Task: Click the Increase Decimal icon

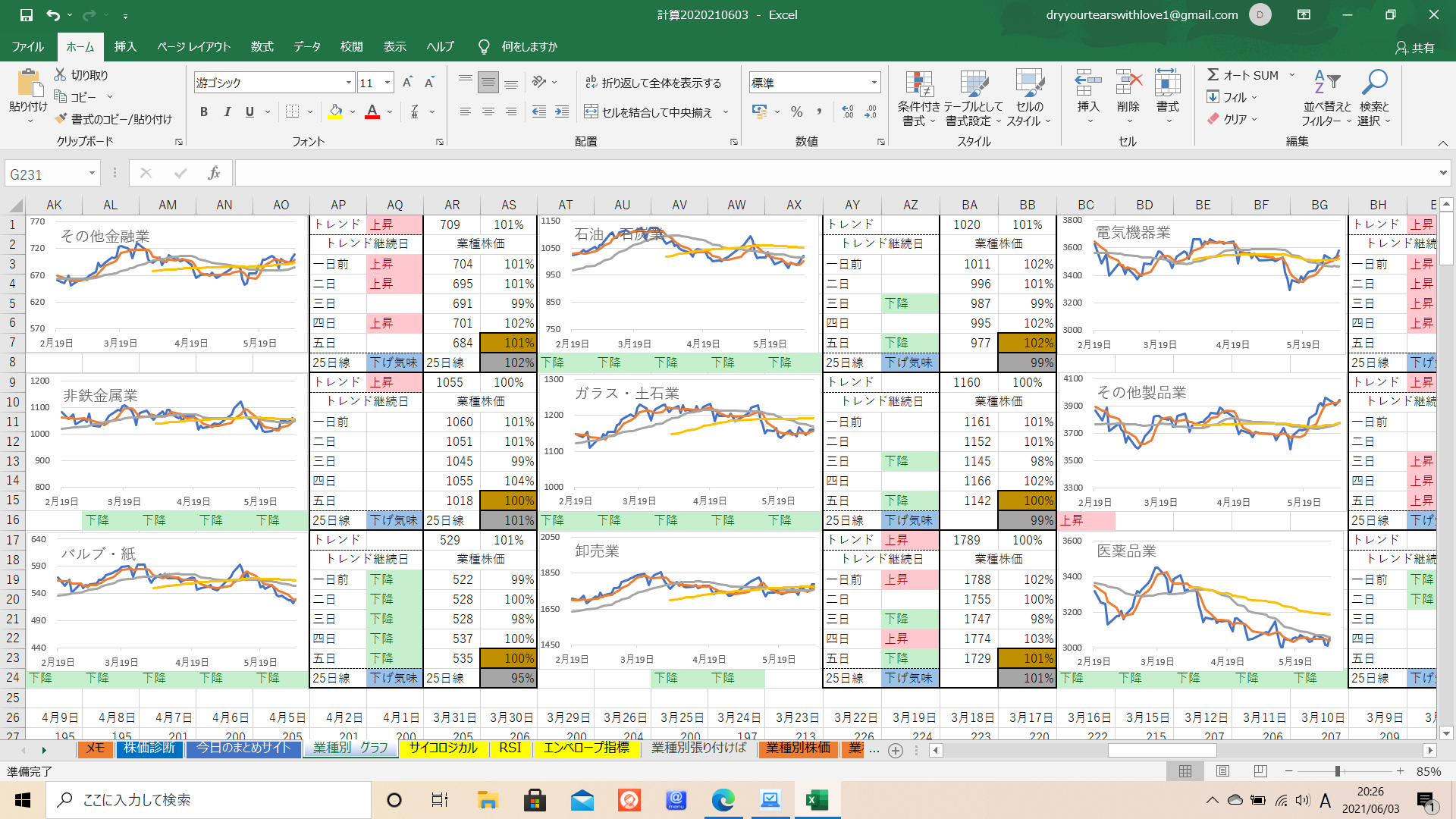Action: pyautogui.click(x=848, y=112)
